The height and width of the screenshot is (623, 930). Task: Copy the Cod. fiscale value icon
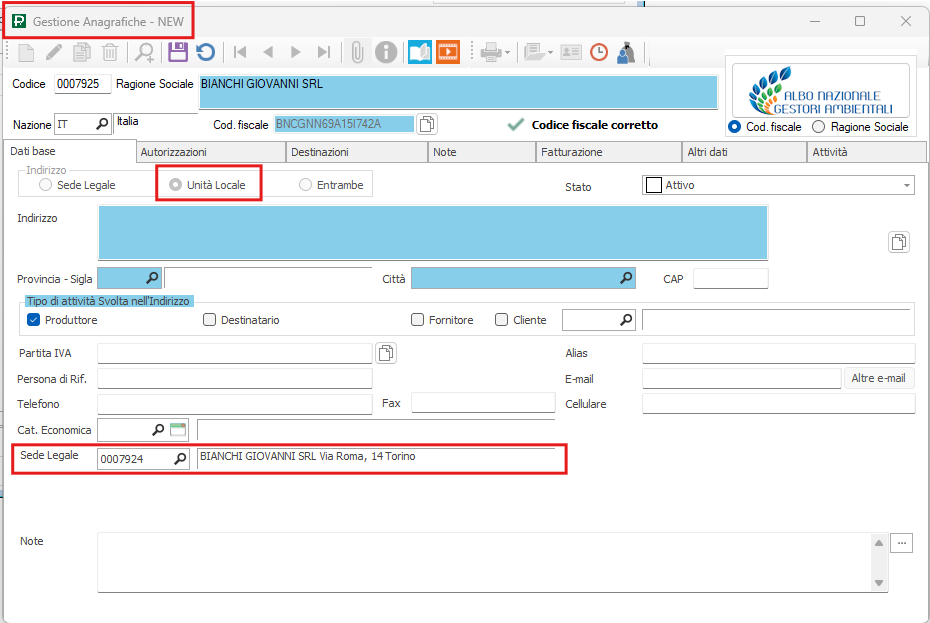[x=427, y=124]
